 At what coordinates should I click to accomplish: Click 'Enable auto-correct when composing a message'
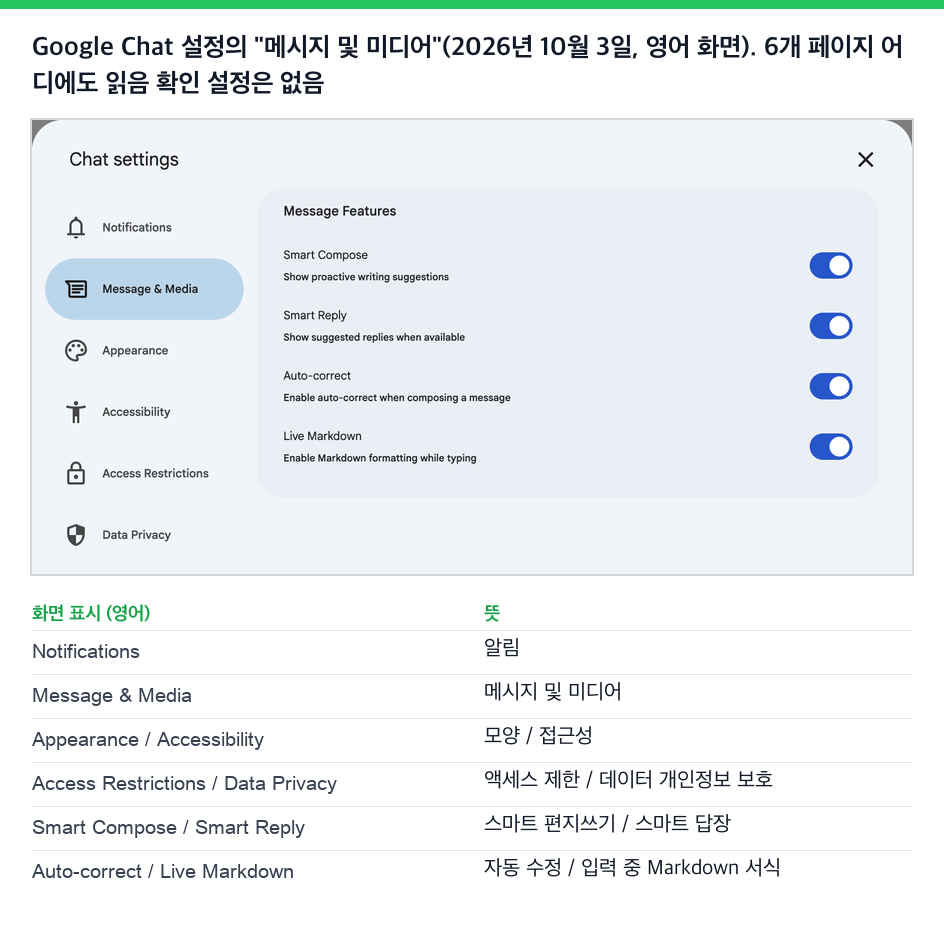point(397,397)
